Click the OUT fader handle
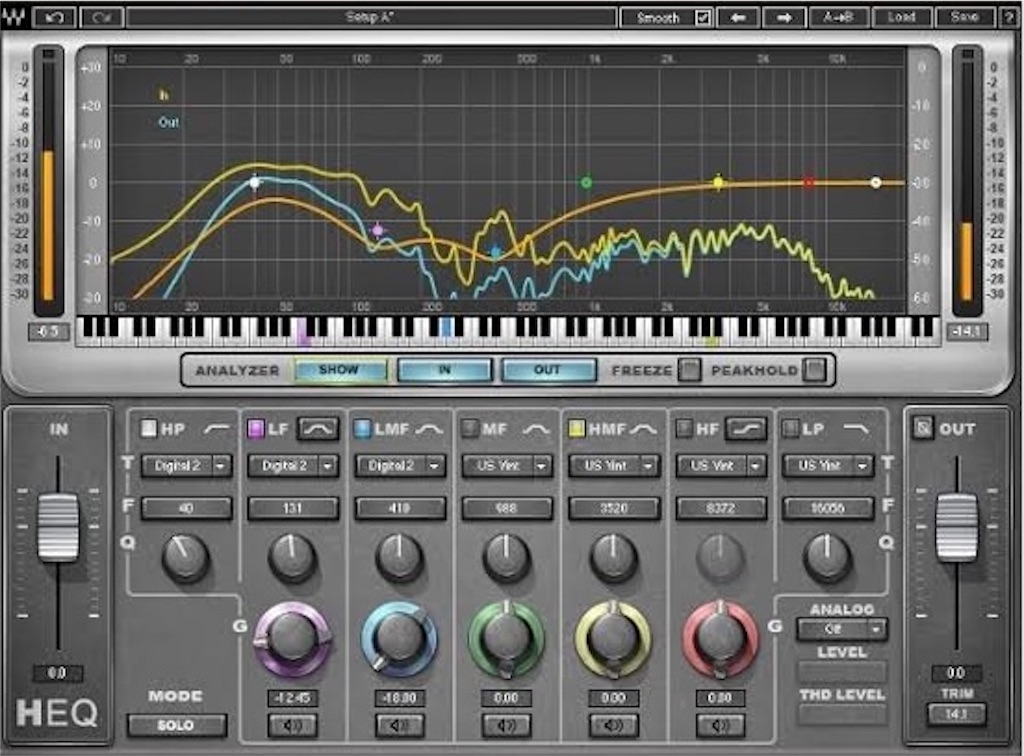 [957, 528]
